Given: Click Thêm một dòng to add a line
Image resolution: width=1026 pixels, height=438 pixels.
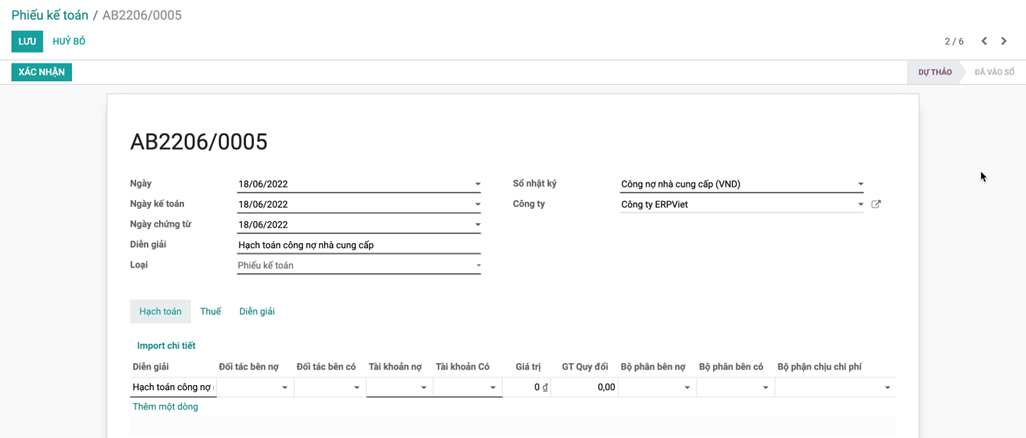Looking at the screenshot, I should click(x=166, y=407).
